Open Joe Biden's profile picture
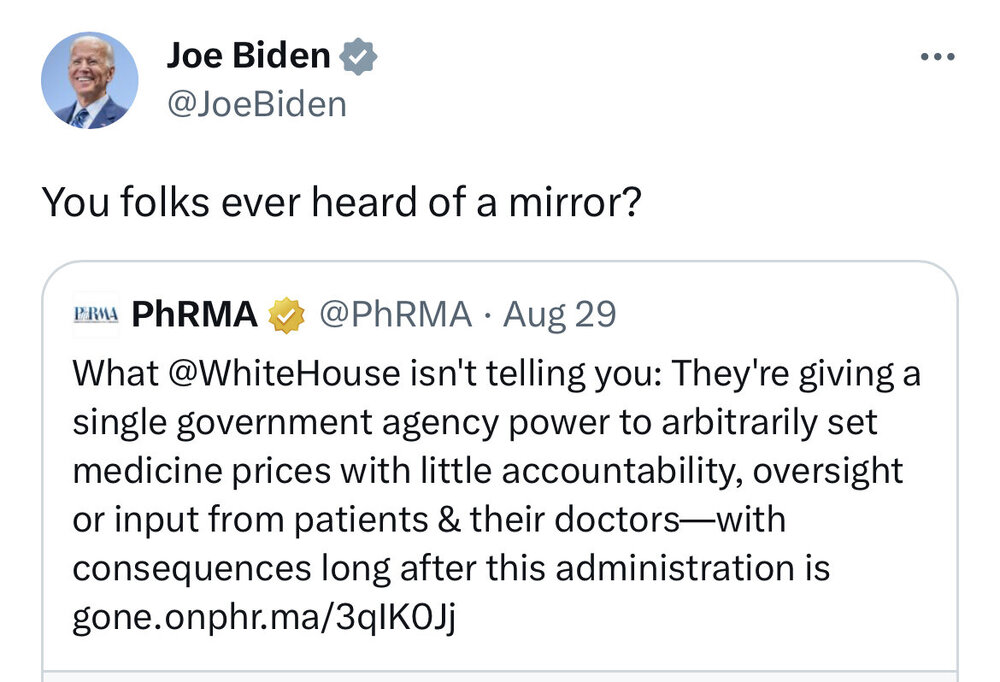The height and width of the screenshot is (682, 1000). click(89, 80)
